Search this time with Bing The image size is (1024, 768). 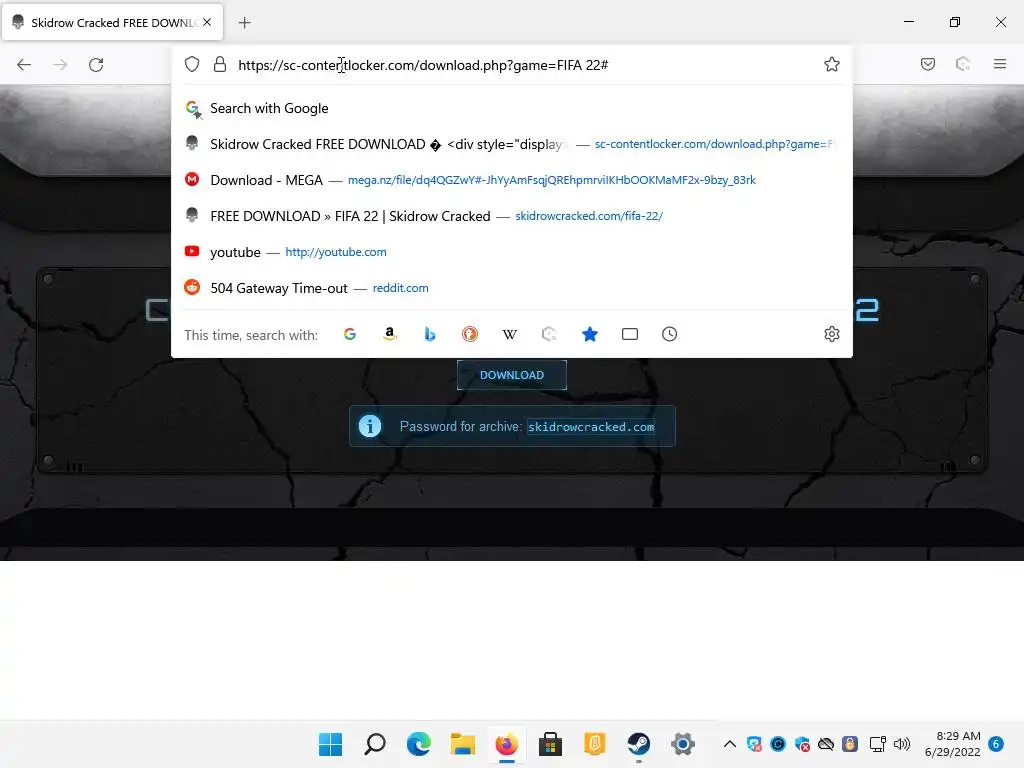(x=430, y=334)
